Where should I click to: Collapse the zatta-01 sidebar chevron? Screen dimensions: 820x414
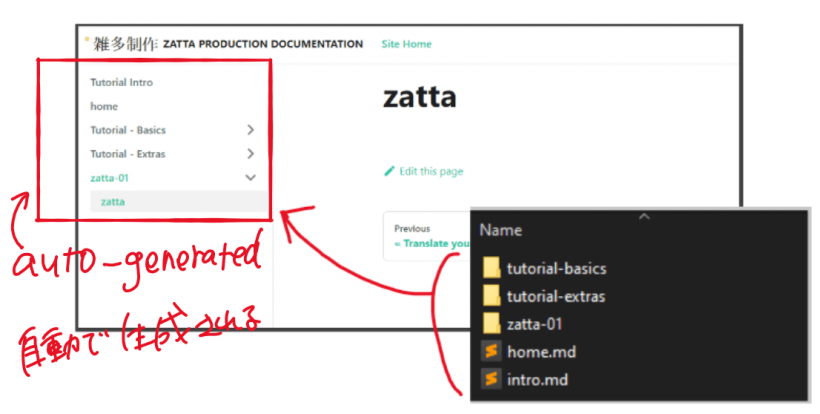point(250,178)
